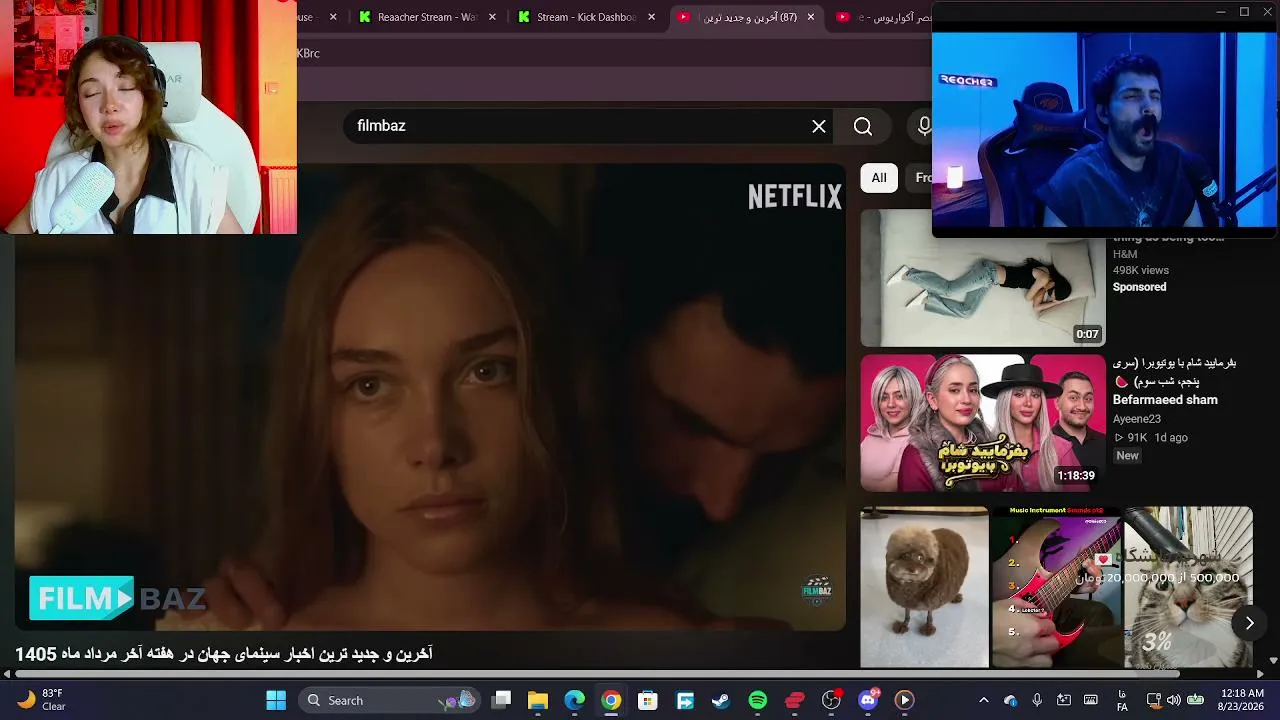Close the active YouTube tab marked (87)
The width and height of the screenshot is (1280, 720).
(x=811, y=17)
